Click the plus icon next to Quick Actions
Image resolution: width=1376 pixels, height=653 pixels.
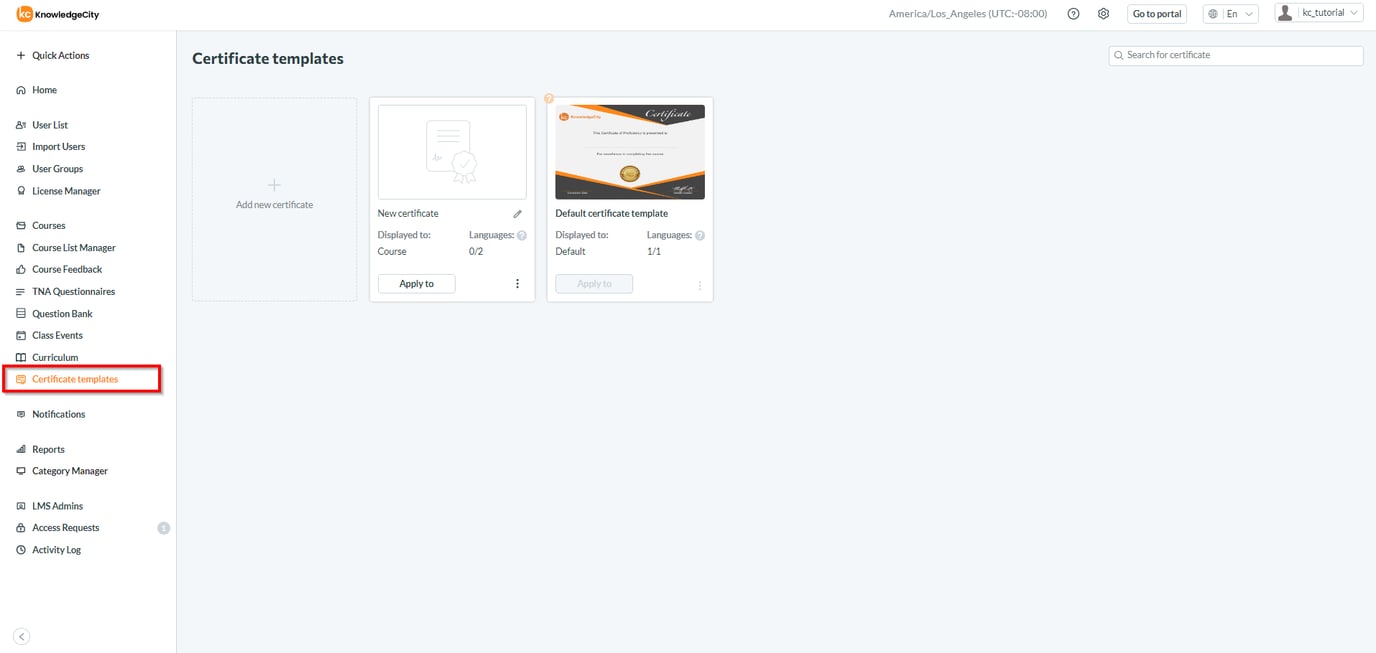[x=21, y=55]
